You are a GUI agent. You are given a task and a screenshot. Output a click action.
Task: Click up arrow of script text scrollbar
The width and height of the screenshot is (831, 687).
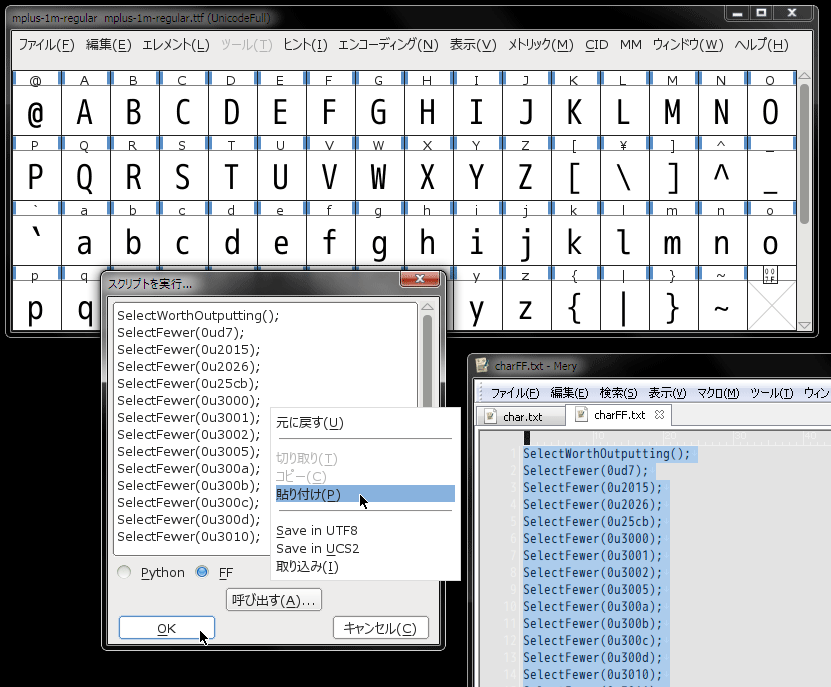pyautogui.click(x=427, y=307)
